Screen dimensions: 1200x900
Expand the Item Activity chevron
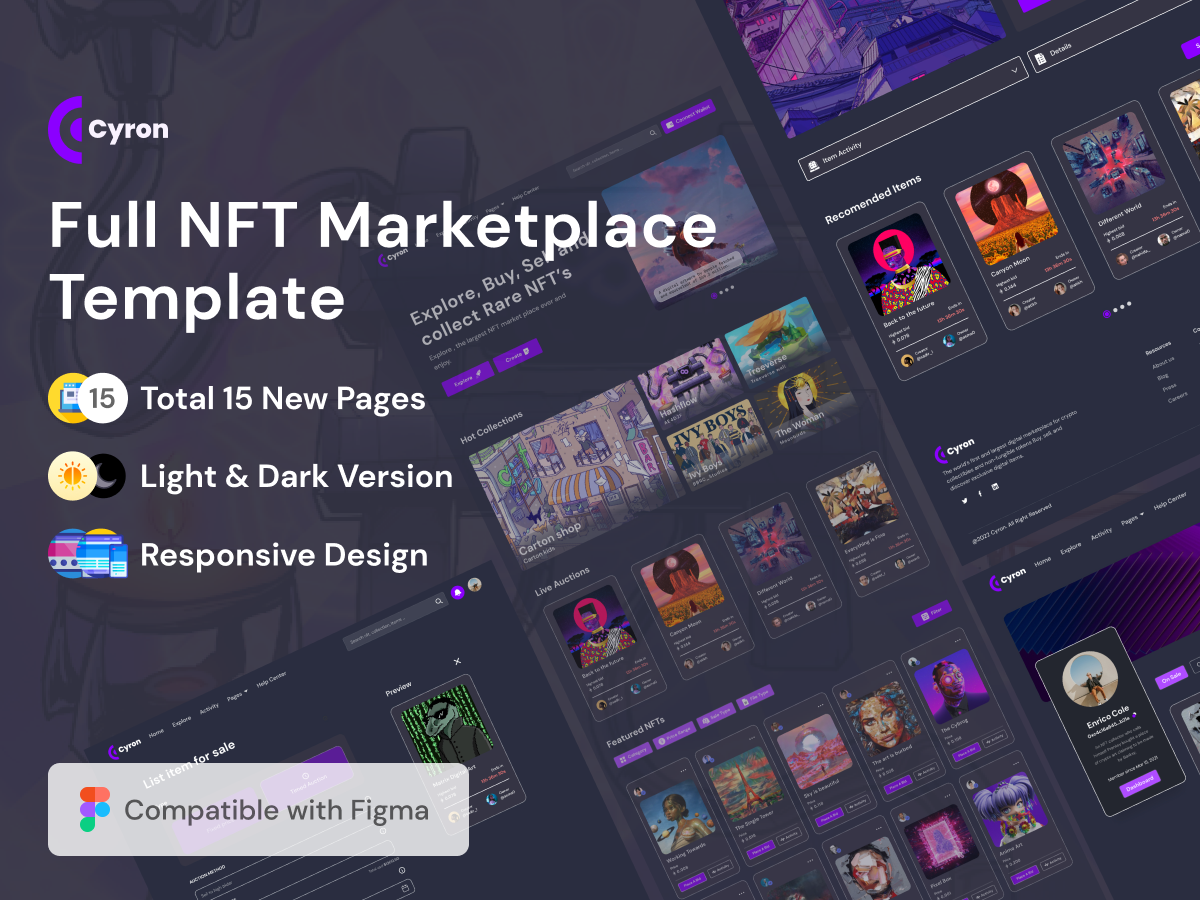coord(1015,70)
